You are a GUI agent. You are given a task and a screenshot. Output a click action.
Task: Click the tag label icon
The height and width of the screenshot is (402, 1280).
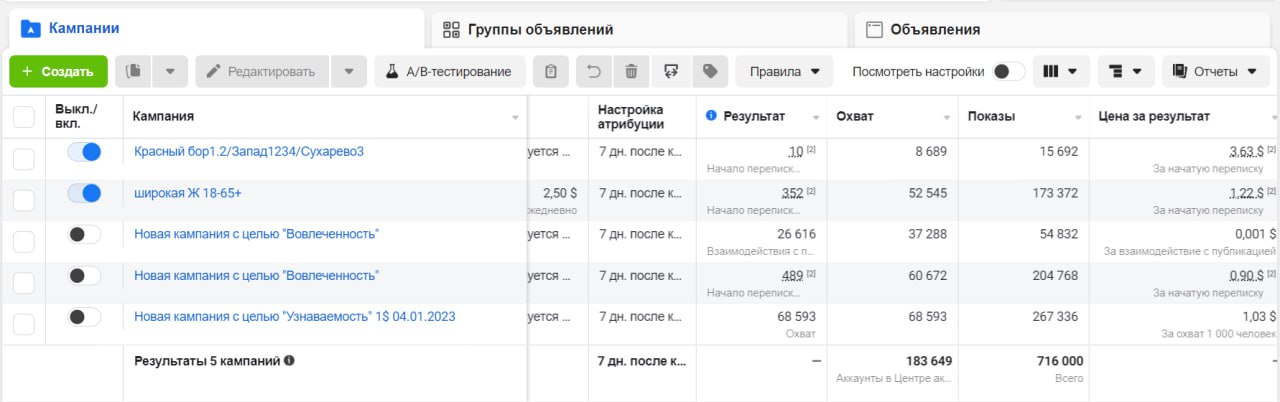709,71
